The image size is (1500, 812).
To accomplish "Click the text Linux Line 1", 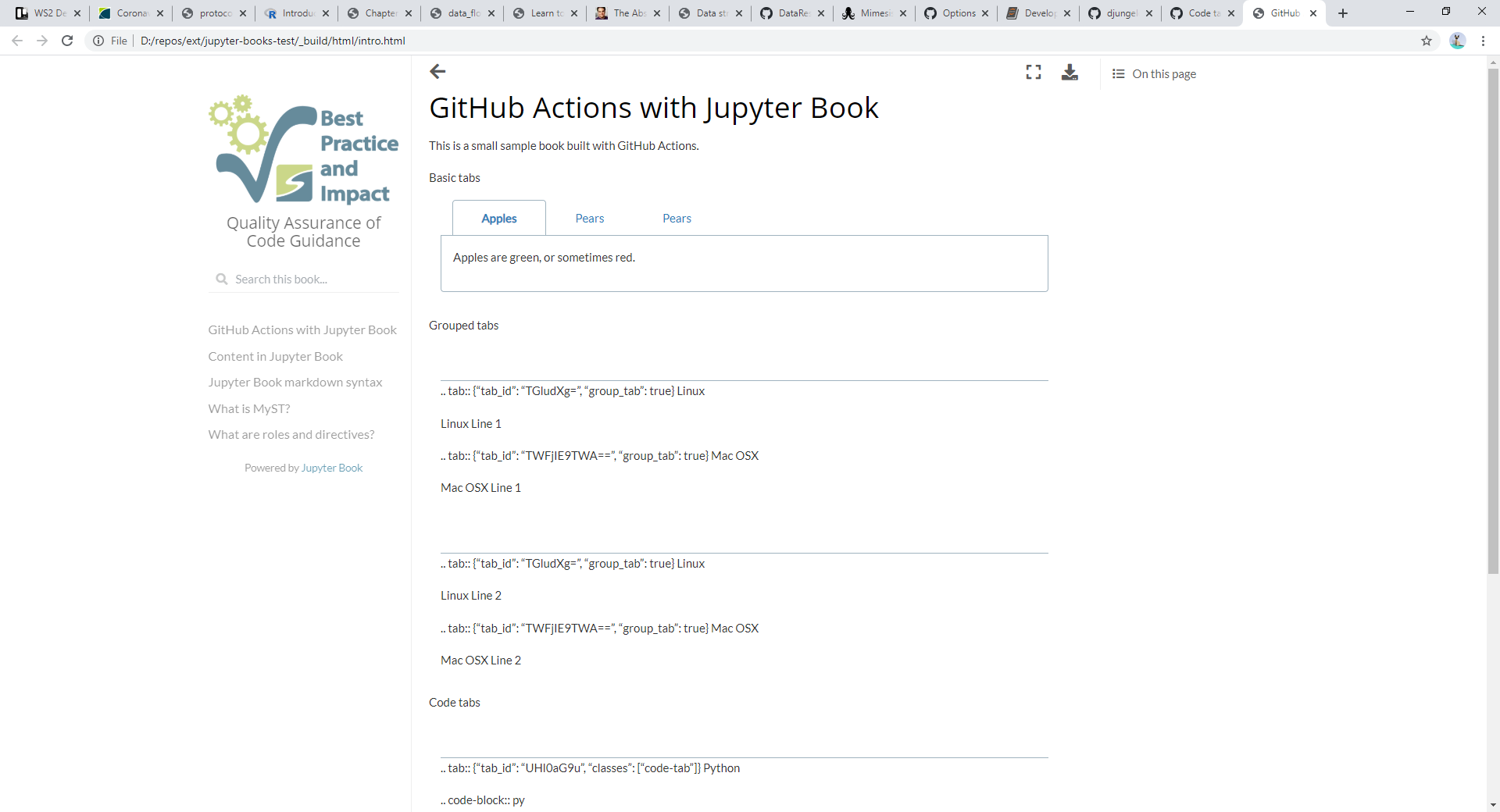I will 471,424.
